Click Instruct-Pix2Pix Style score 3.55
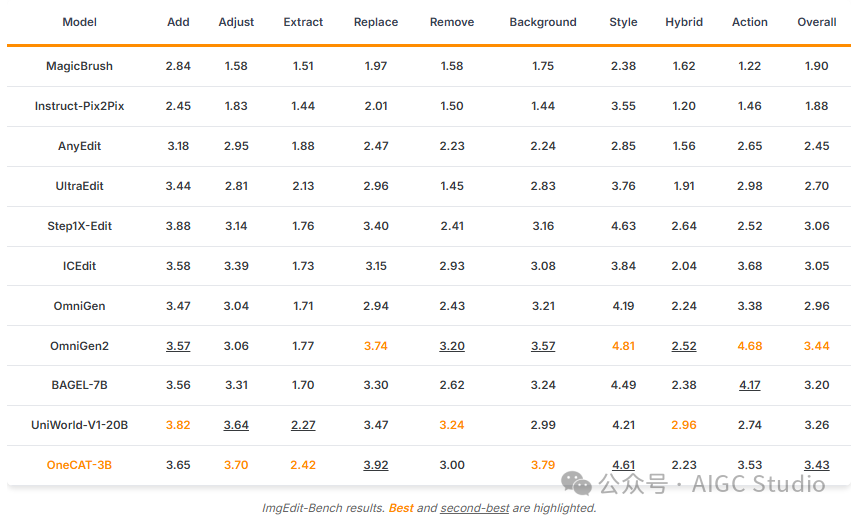The height and width of the screenshot is (518, 853). (623, 106)
